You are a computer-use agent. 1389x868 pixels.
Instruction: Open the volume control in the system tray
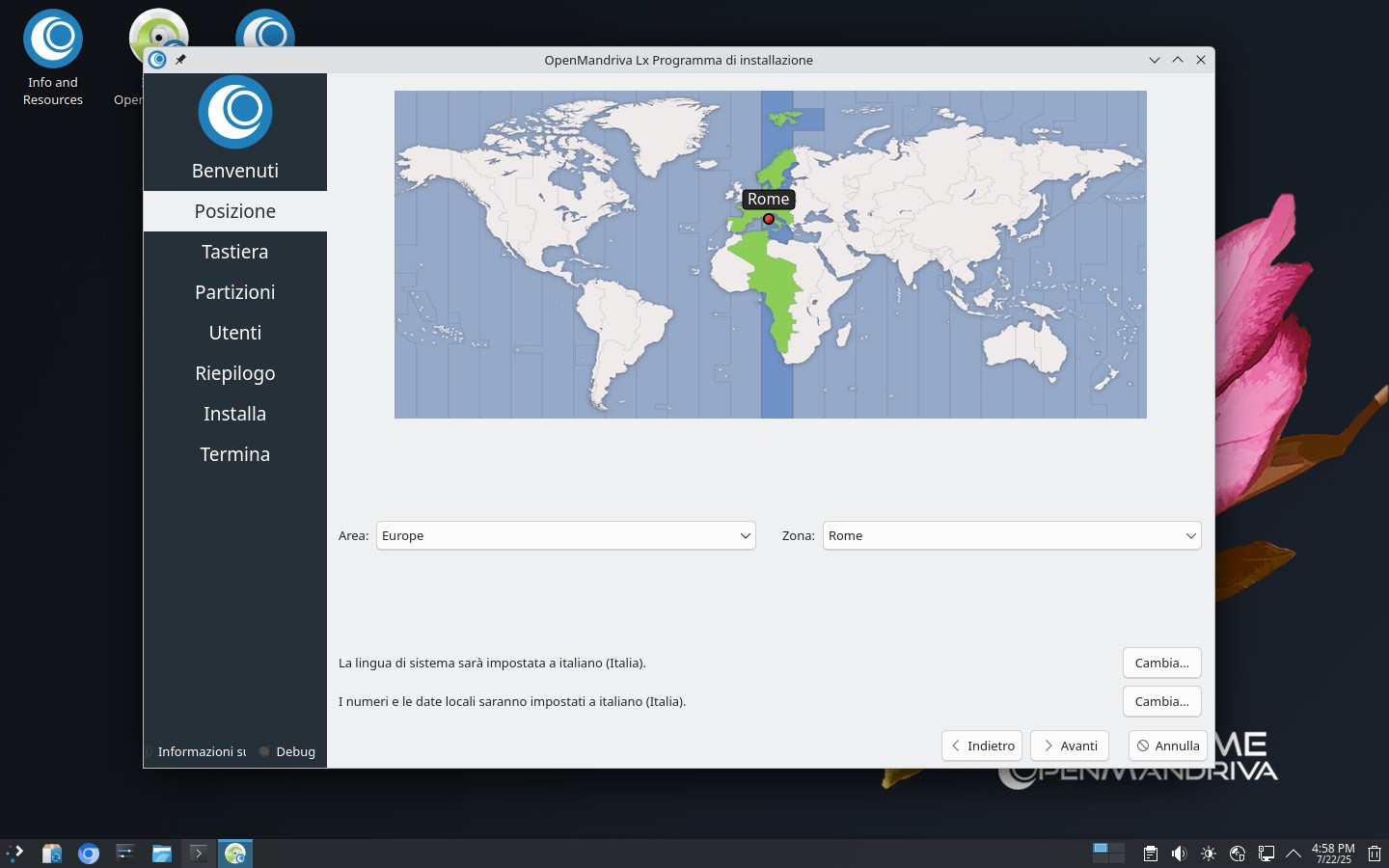(x=1179, y=854)
